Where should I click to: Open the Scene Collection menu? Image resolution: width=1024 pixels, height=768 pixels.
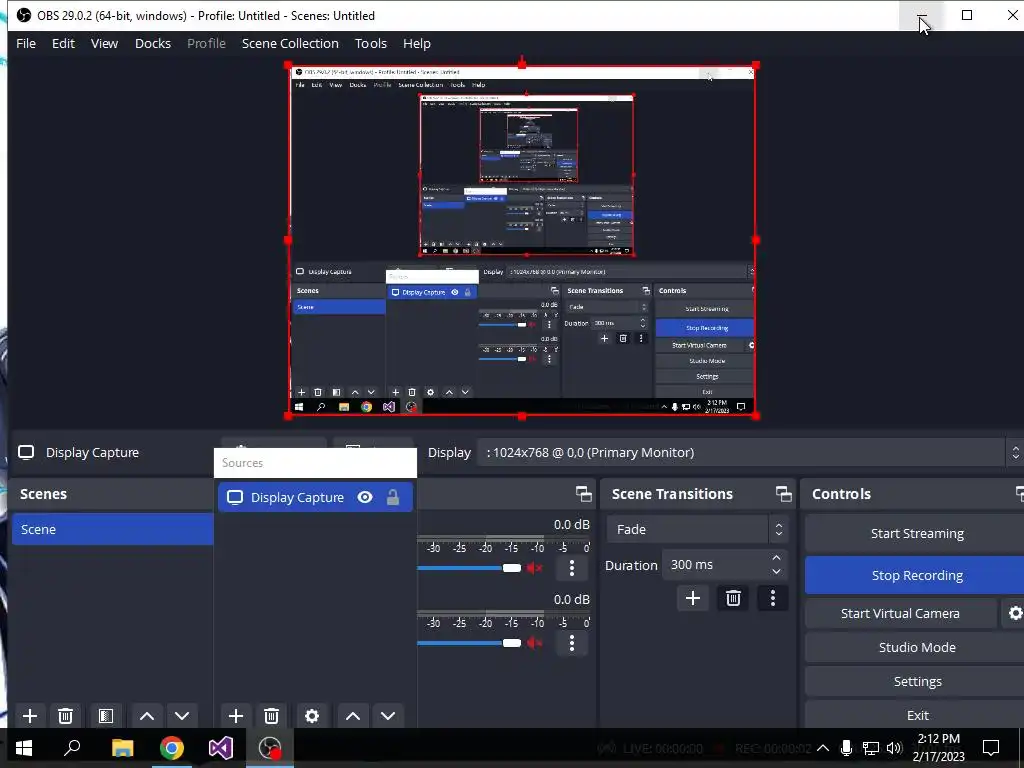point(291,44)
